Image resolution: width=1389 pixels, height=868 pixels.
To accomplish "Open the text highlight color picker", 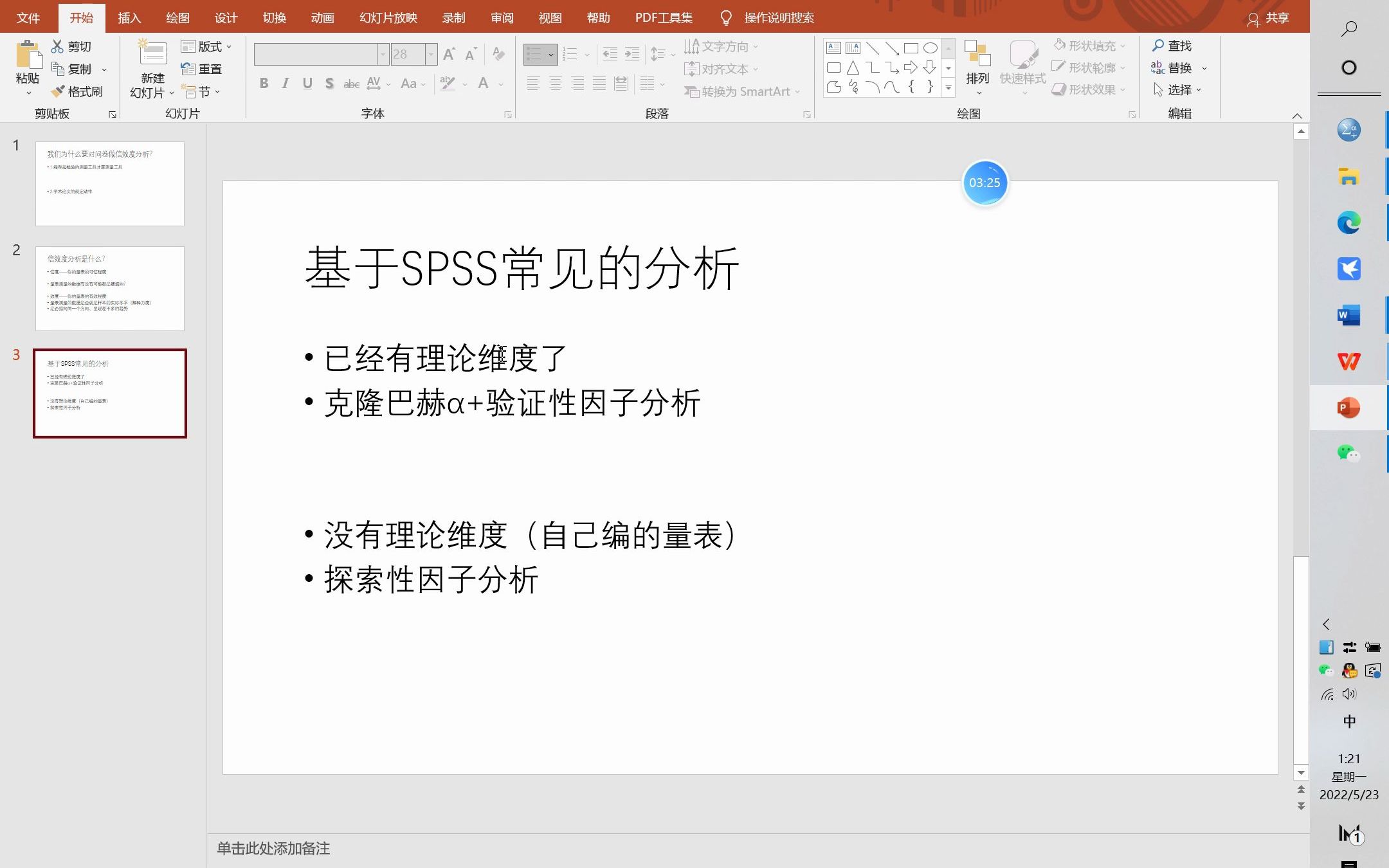I will click(448, 84).
